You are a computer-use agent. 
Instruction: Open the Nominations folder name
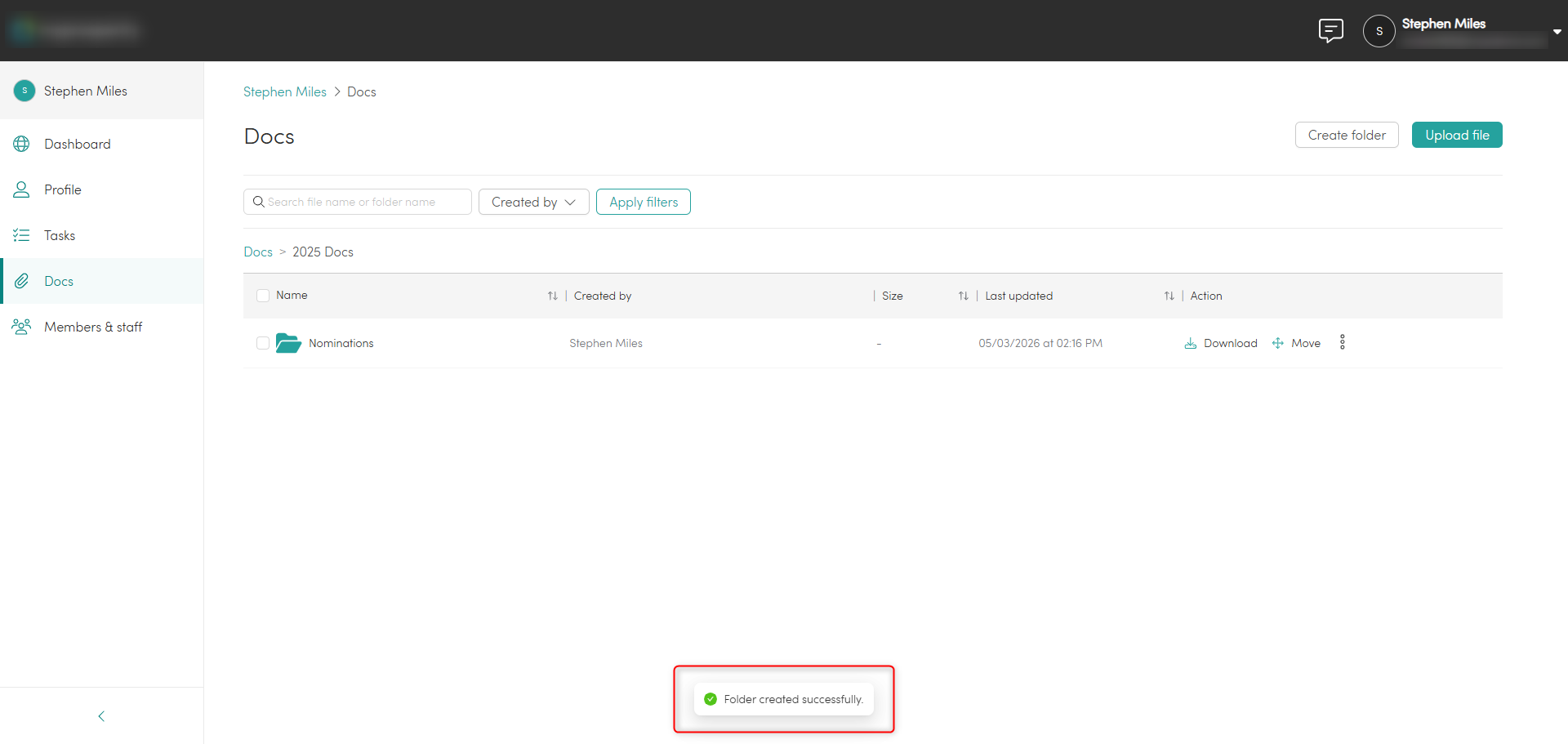[x=341, y=343]
